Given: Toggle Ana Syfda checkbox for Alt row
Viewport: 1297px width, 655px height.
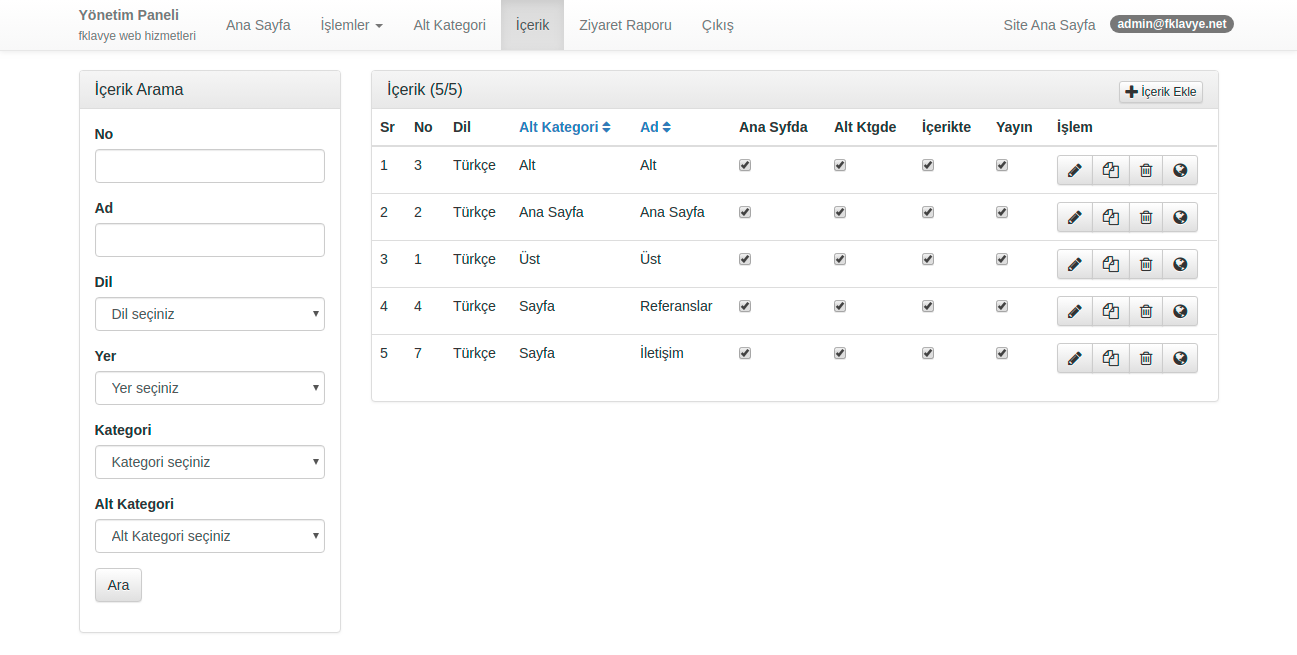Looking at the screenshot, I should click(x=745, y=166).
